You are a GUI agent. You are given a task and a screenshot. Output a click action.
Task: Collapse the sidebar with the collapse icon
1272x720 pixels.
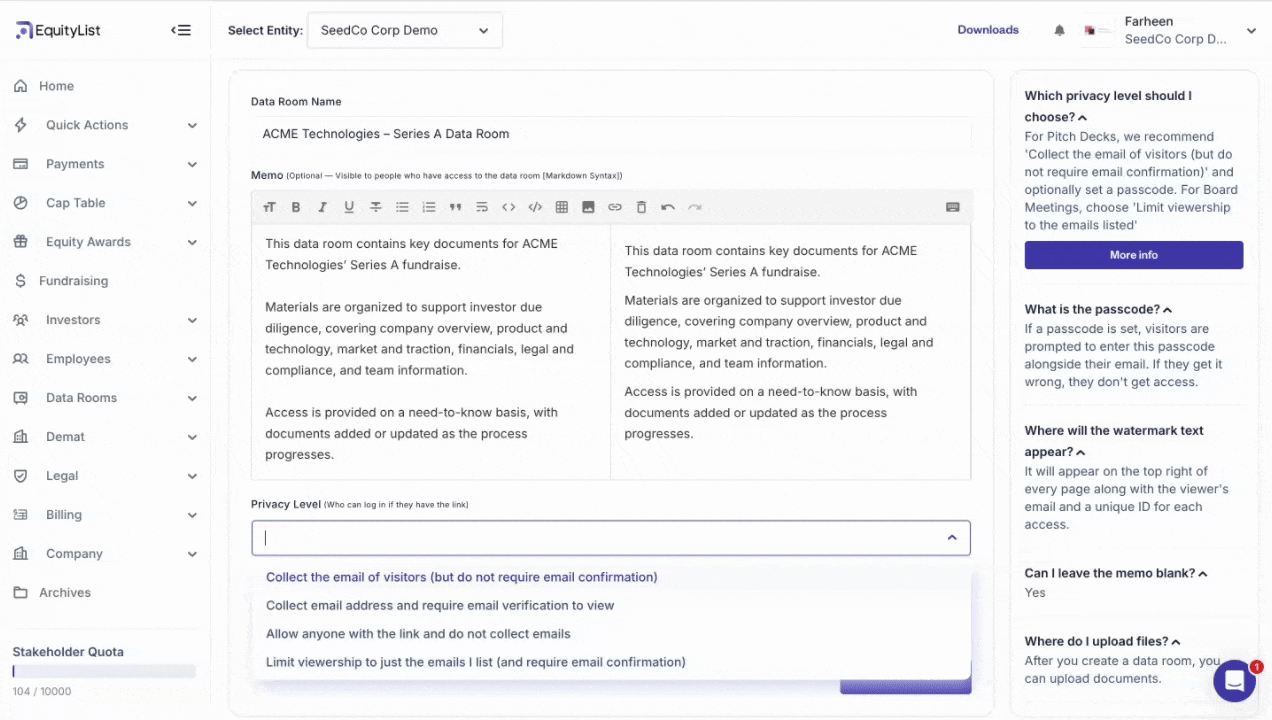[181, 30]
